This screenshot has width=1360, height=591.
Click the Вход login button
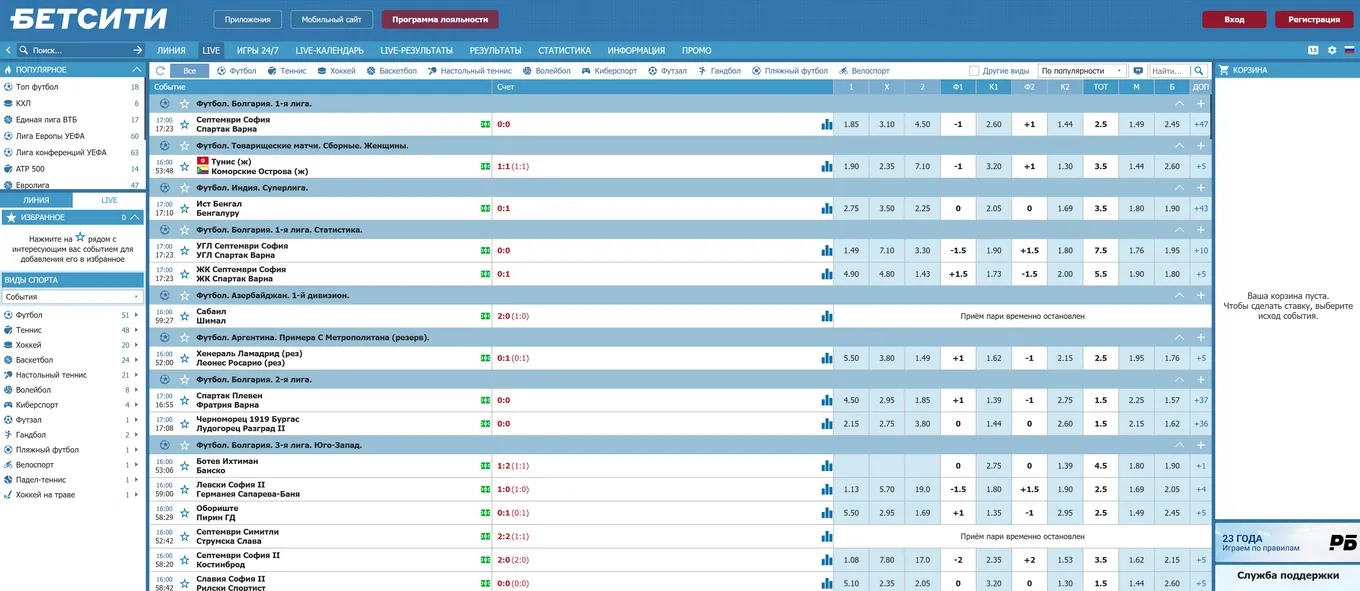[1235, 19]
